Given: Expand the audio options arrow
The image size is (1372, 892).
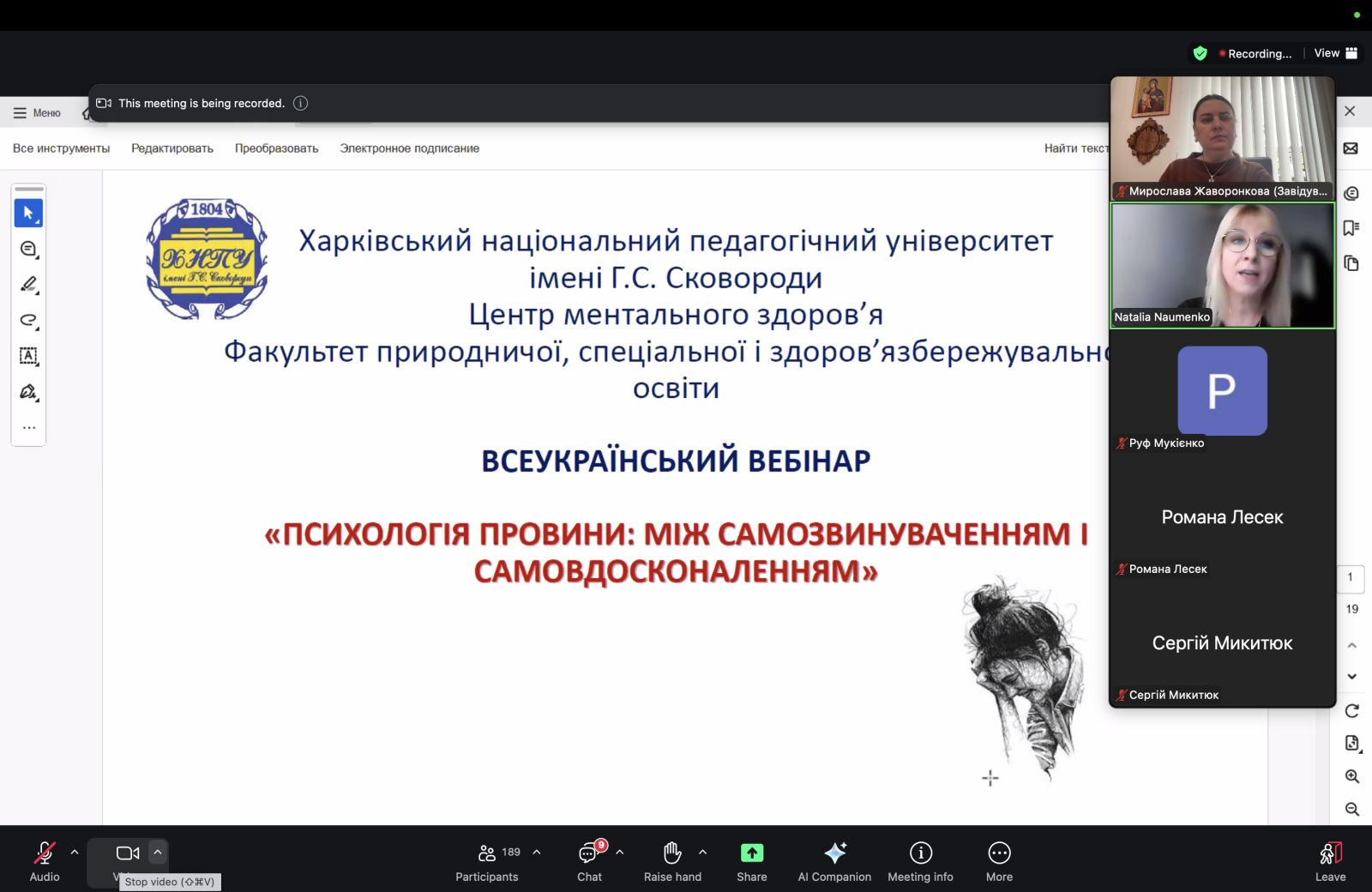Looking at the screenshot, I should click(x=75, y=853).
